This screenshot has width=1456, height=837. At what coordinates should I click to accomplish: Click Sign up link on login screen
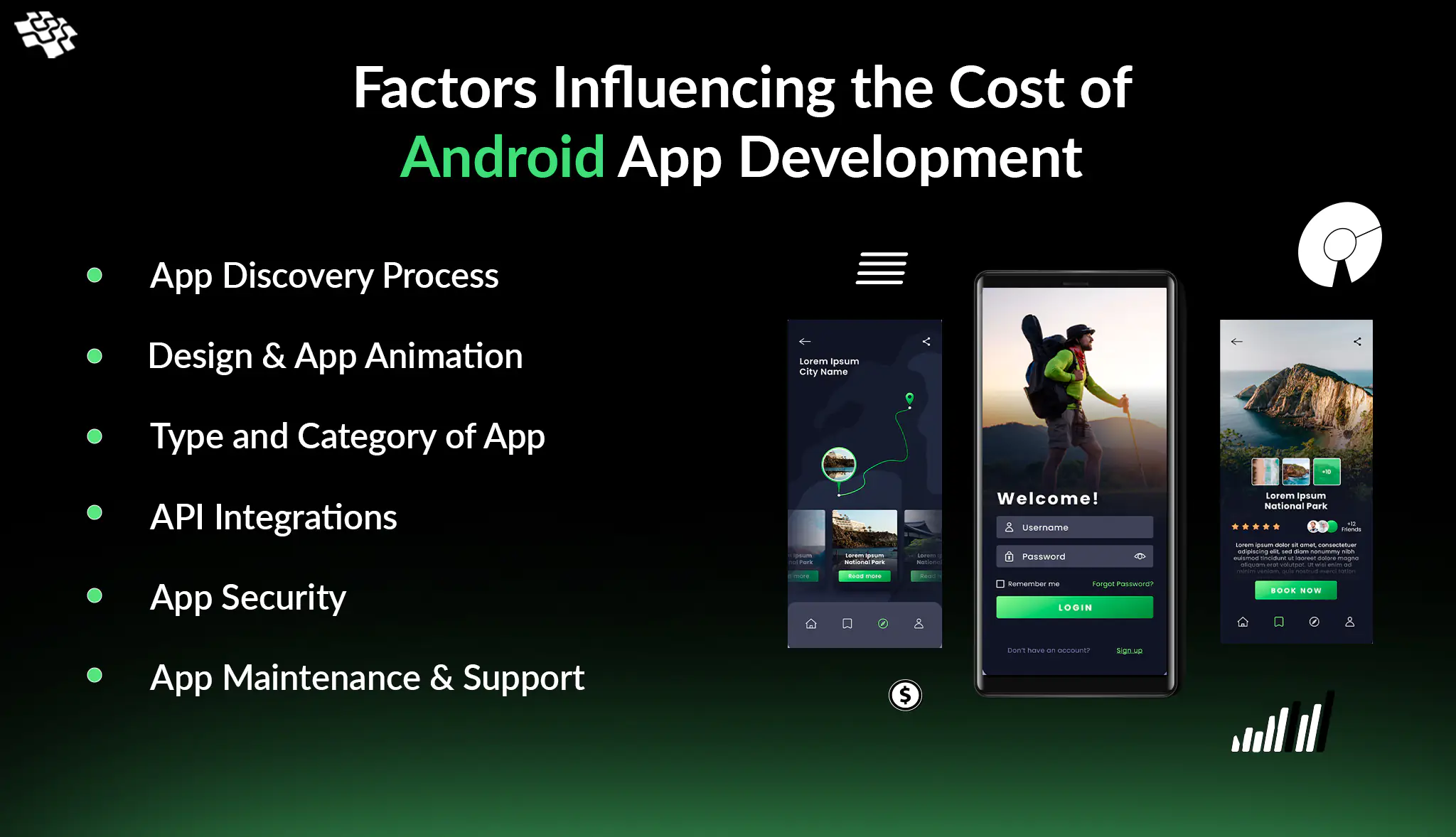point(1129,650)
